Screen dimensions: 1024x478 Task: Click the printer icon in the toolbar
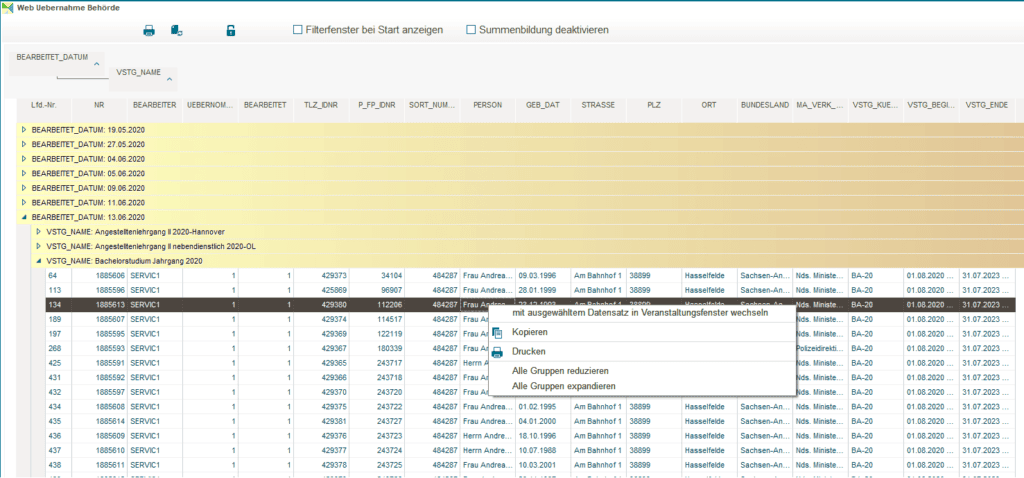coord(149,30)
